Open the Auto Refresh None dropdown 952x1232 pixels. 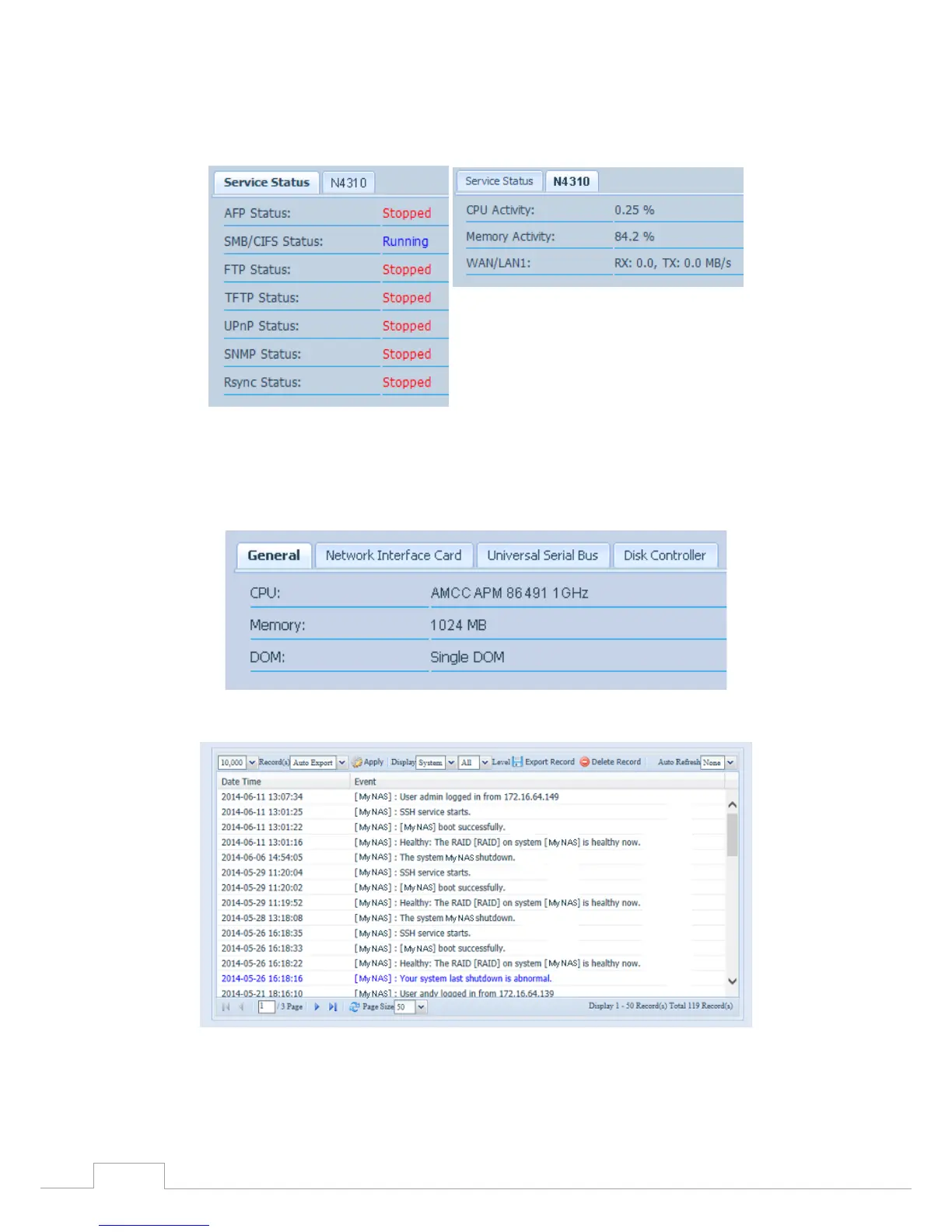click(x=730, y=763)
